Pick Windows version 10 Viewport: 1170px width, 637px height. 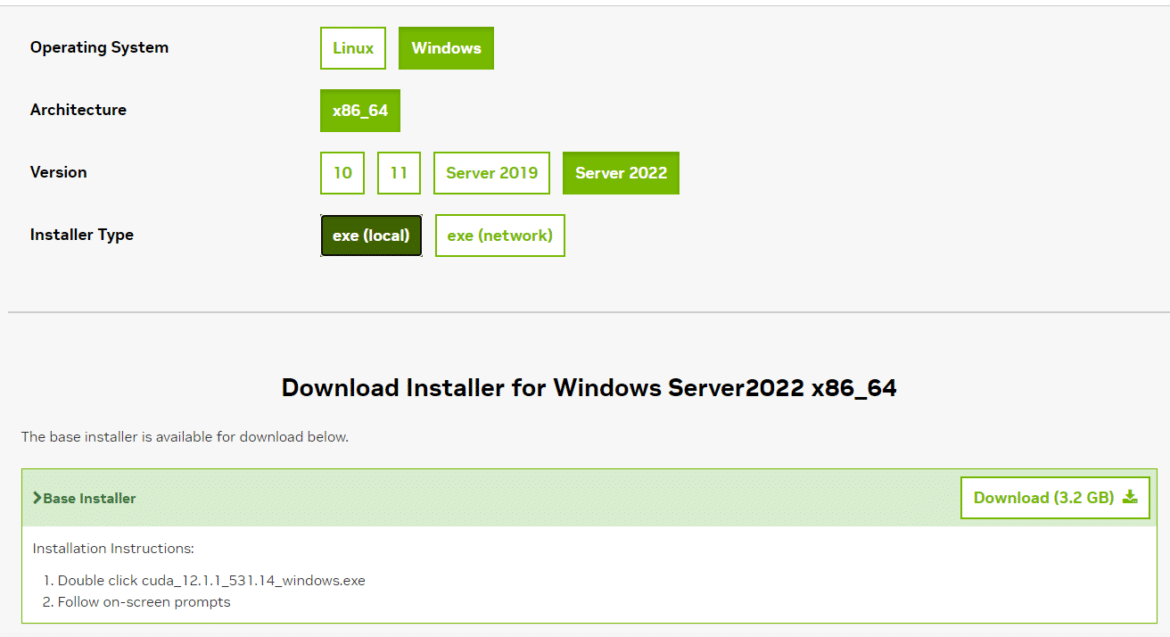coord(342,173)
